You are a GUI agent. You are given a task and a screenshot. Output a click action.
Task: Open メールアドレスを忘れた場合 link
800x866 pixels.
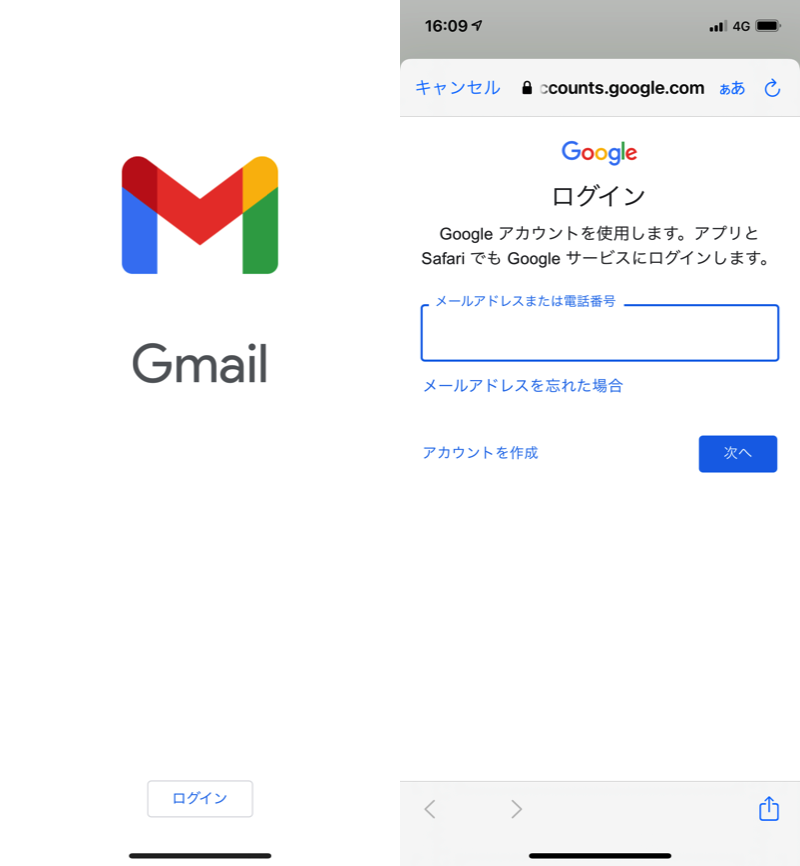click(x=523, y=386)
